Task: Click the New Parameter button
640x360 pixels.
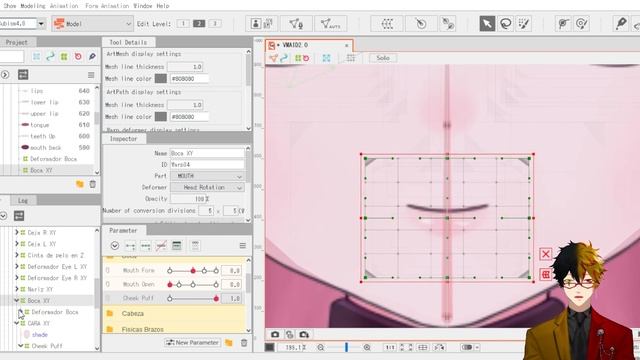Action: 193,342
